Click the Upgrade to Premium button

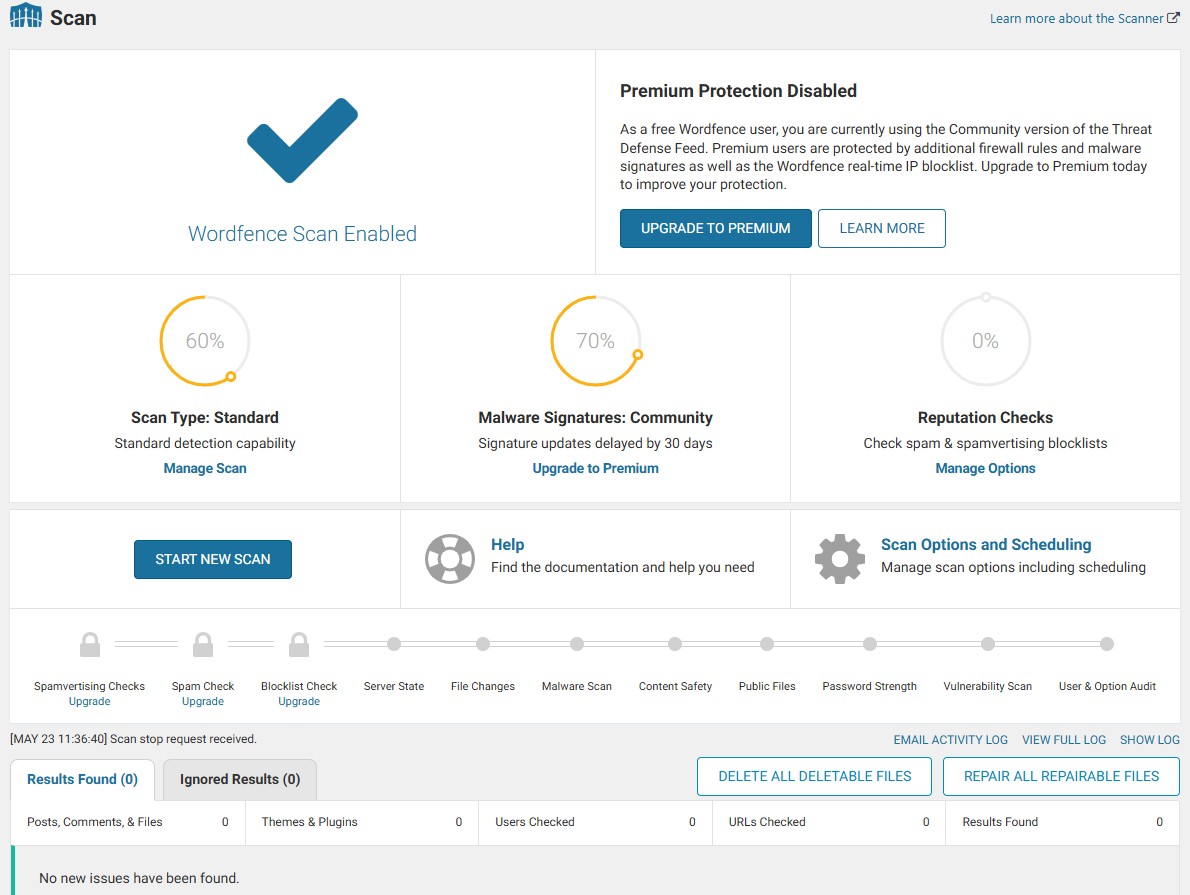click(x=715, y=228)
